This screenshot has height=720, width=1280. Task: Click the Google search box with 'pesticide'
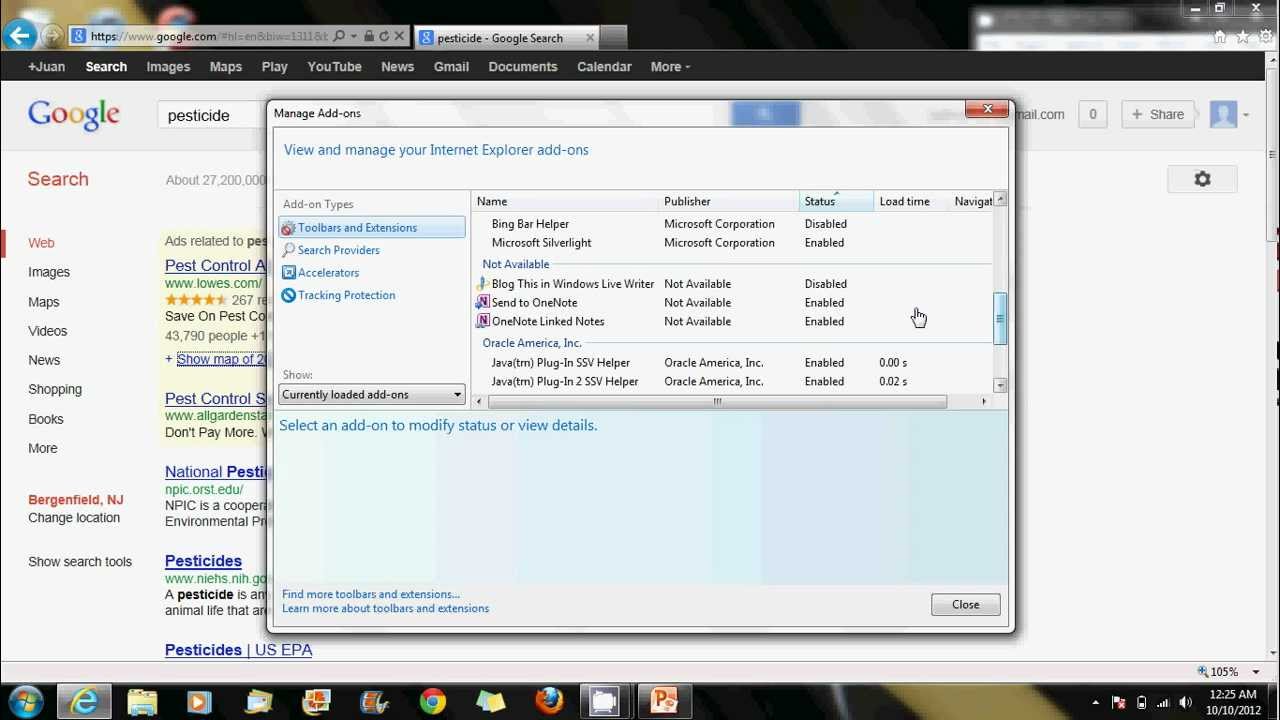click(213, 115)
